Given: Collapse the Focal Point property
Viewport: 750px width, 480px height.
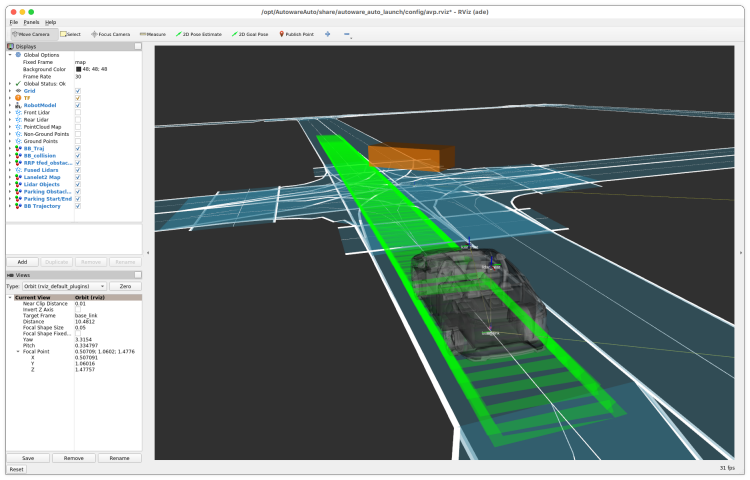Looking at the screenshot, I should (x=18, y=351).
